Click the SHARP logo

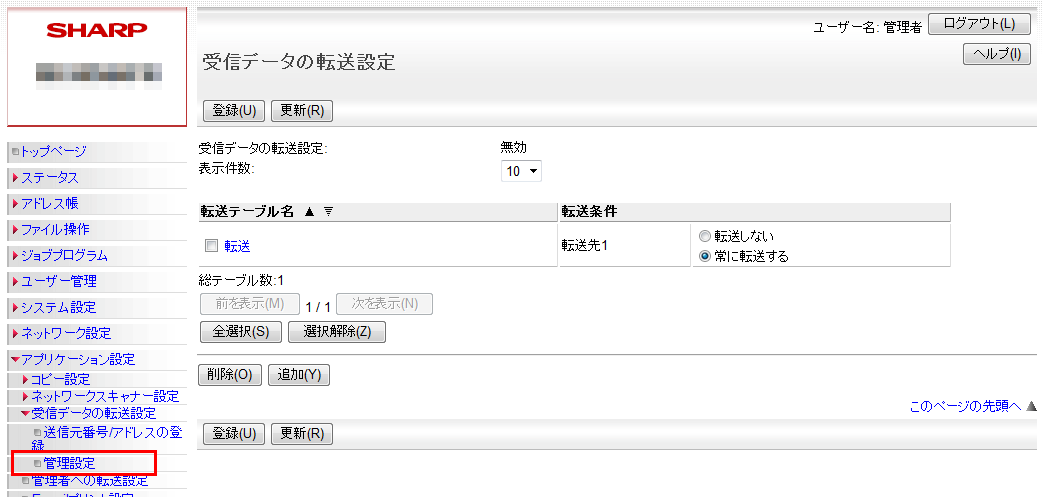click(x=96, y=31)
